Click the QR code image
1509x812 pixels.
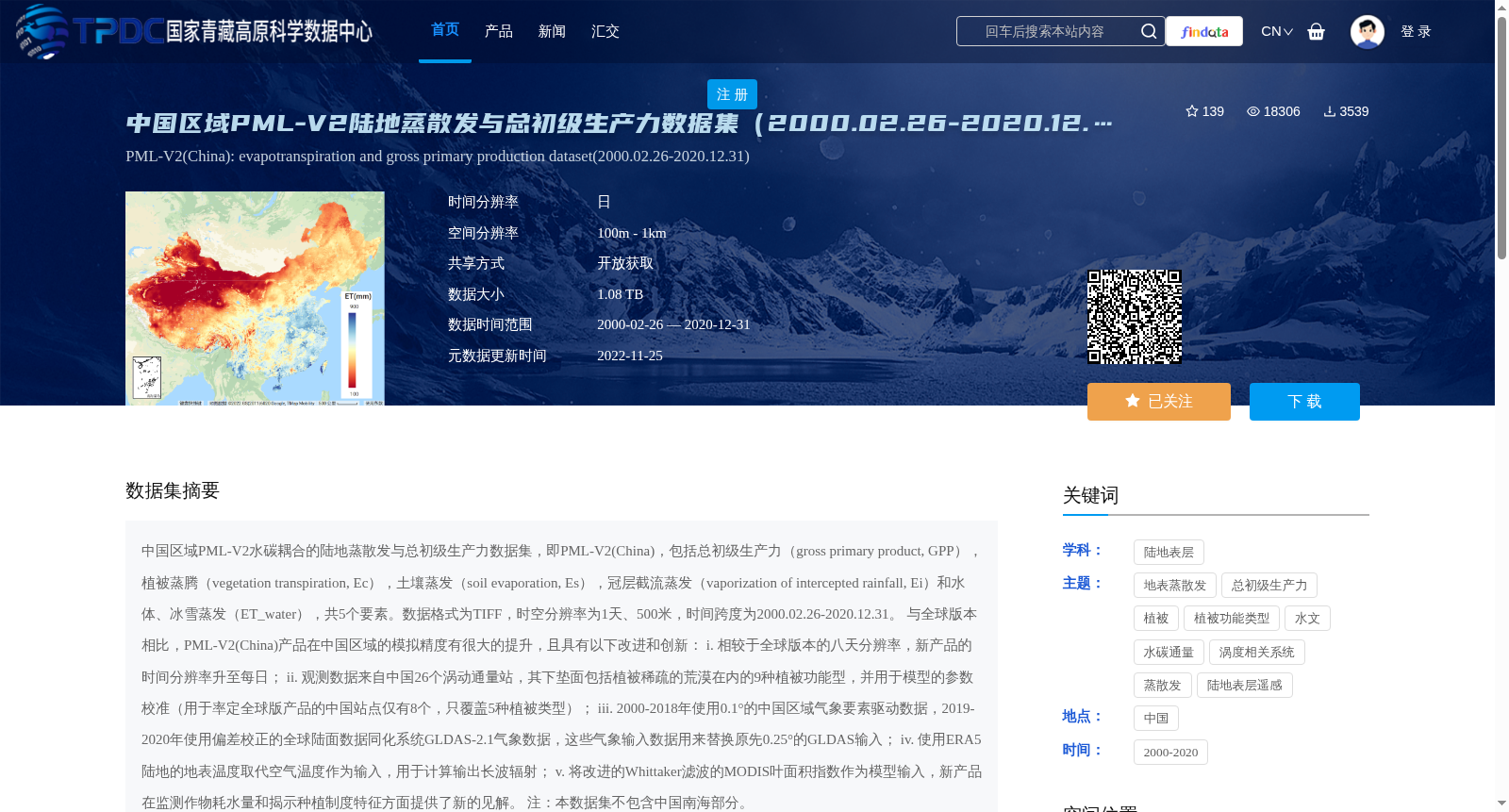1135,317
